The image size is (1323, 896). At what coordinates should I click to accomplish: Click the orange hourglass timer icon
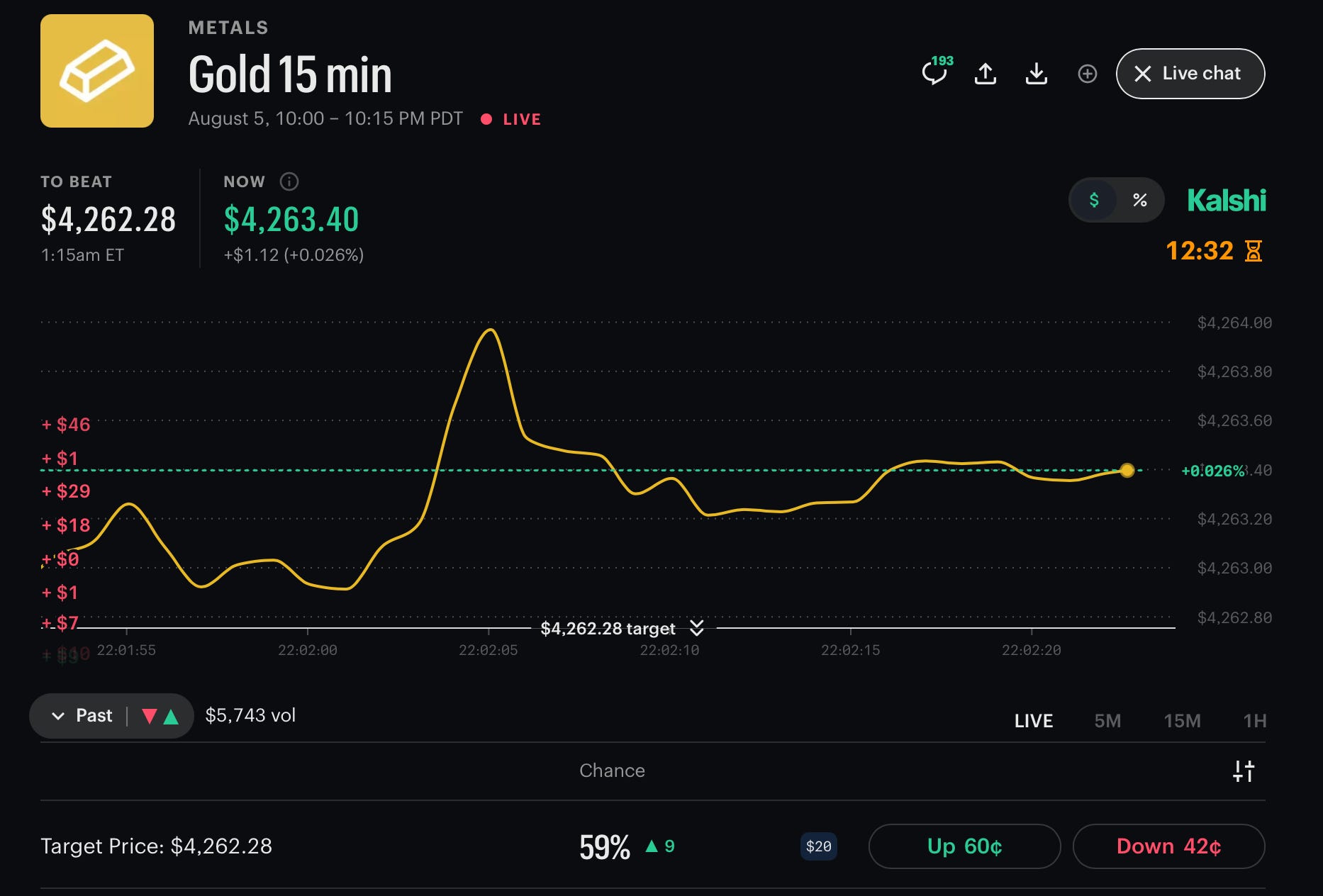[1254, 251]
